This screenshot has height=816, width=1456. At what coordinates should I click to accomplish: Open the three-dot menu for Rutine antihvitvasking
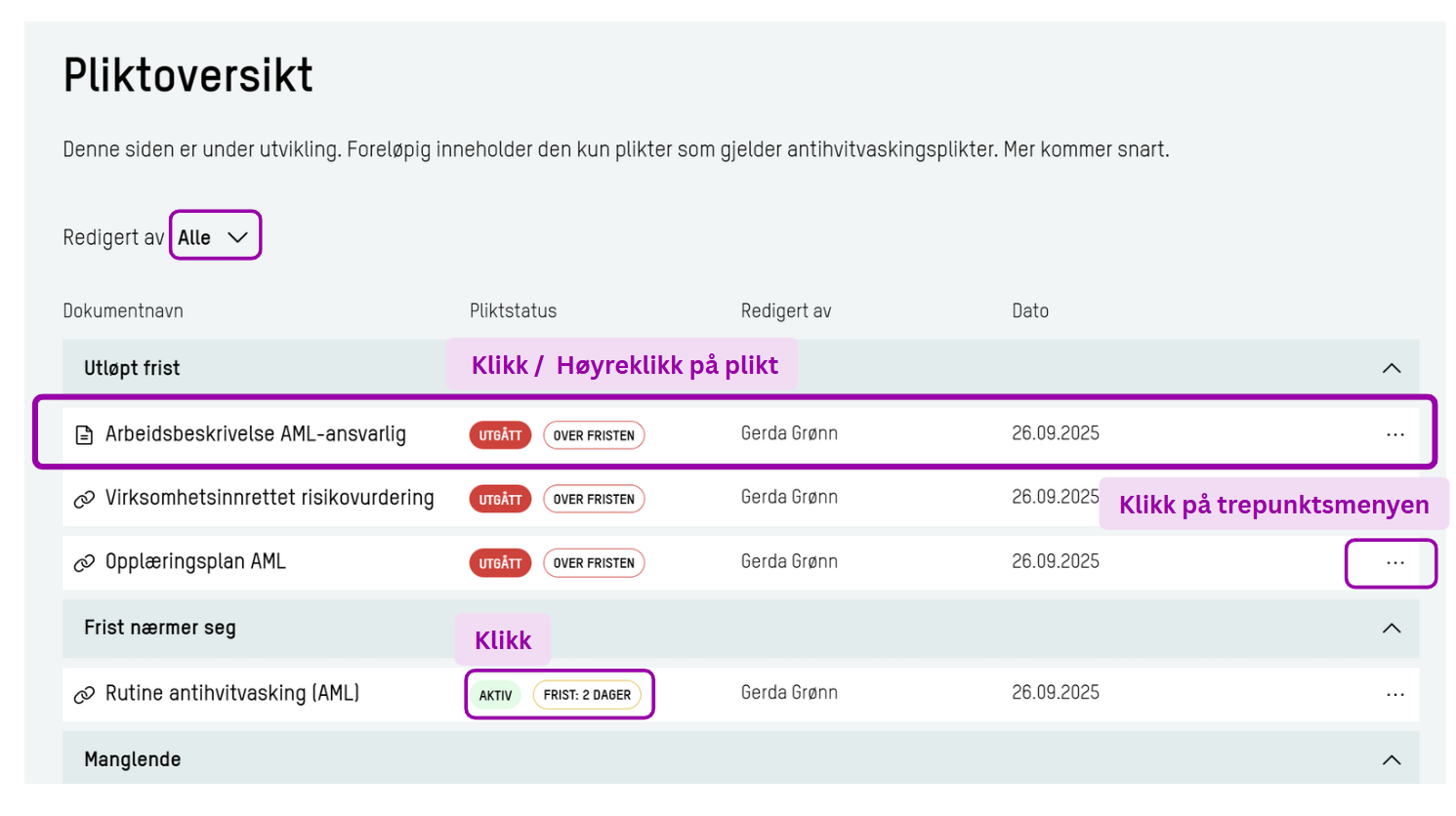1394,693
